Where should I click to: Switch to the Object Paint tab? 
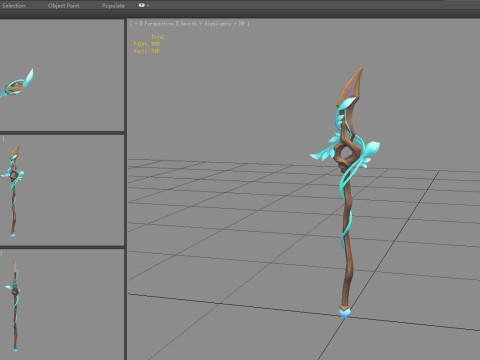64,6
